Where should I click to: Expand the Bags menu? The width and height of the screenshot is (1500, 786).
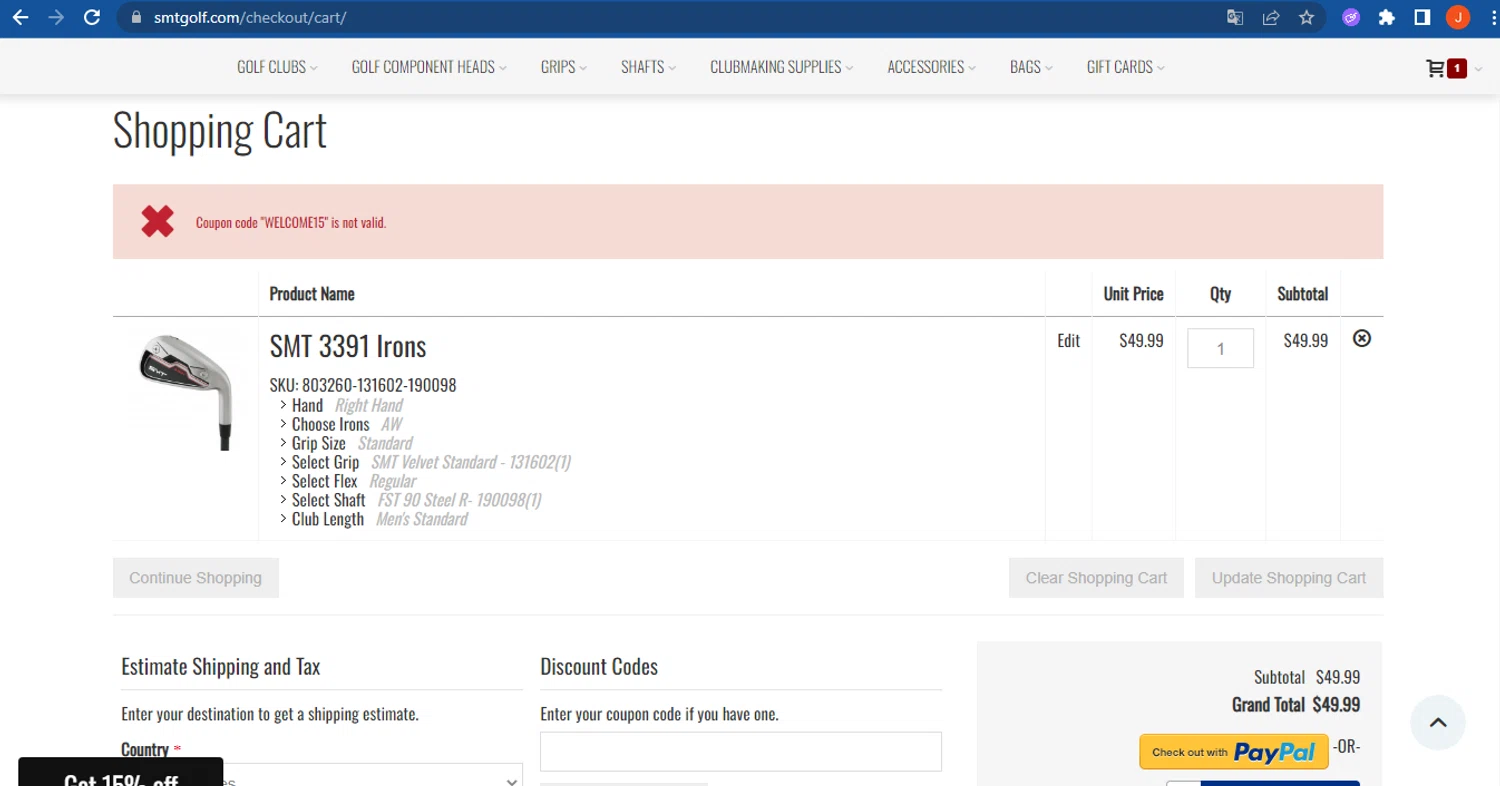[1032, 67]
